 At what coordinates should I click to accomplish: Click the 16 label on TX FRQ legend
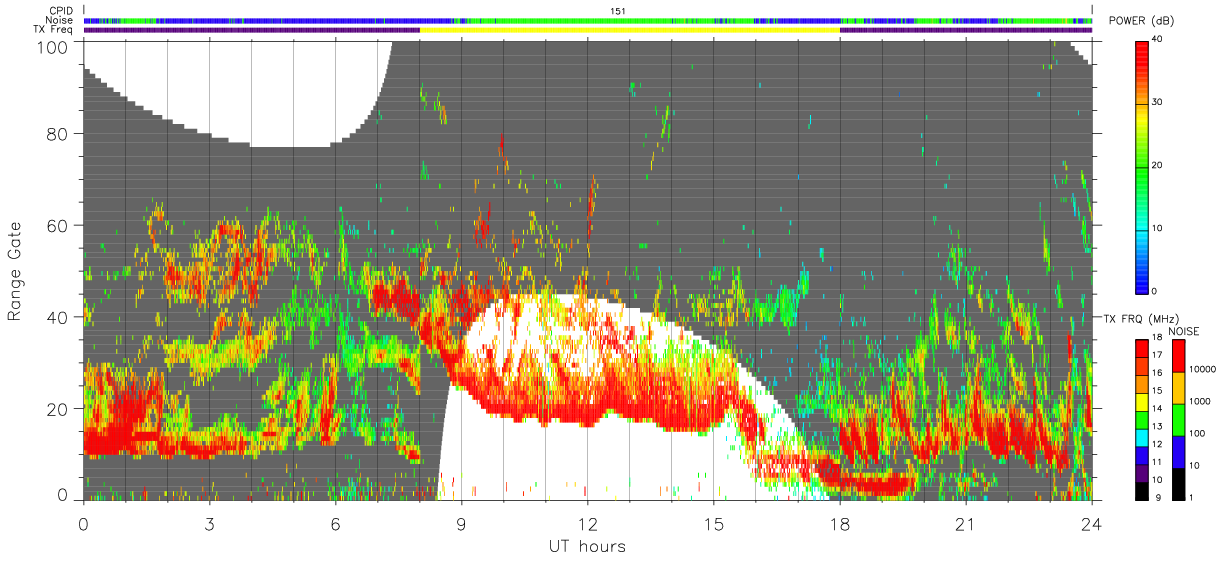pyautogui.click(x=1158, y=373)
